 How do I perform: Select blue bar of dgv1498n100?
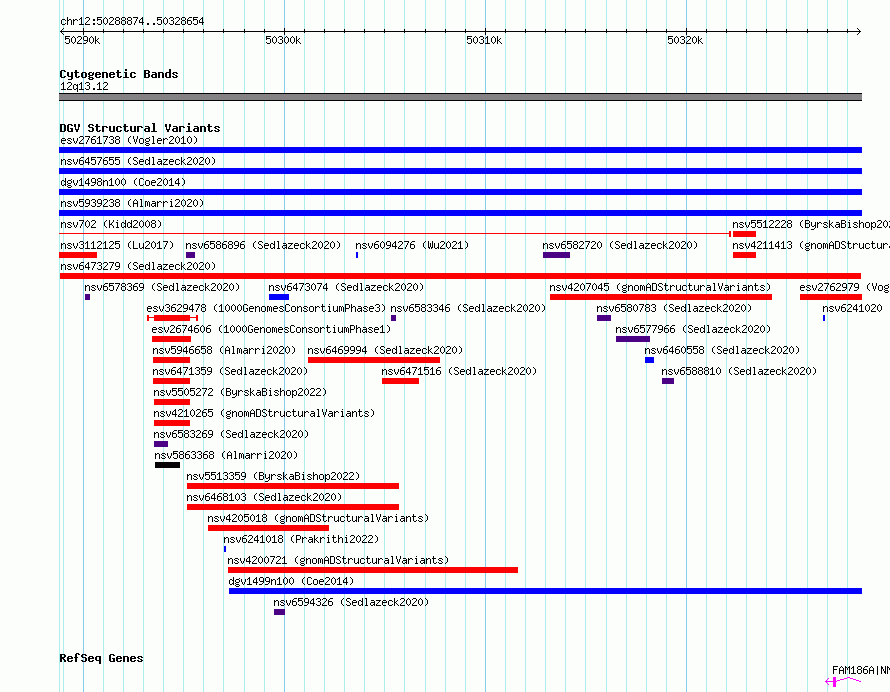tap(460, 192)
